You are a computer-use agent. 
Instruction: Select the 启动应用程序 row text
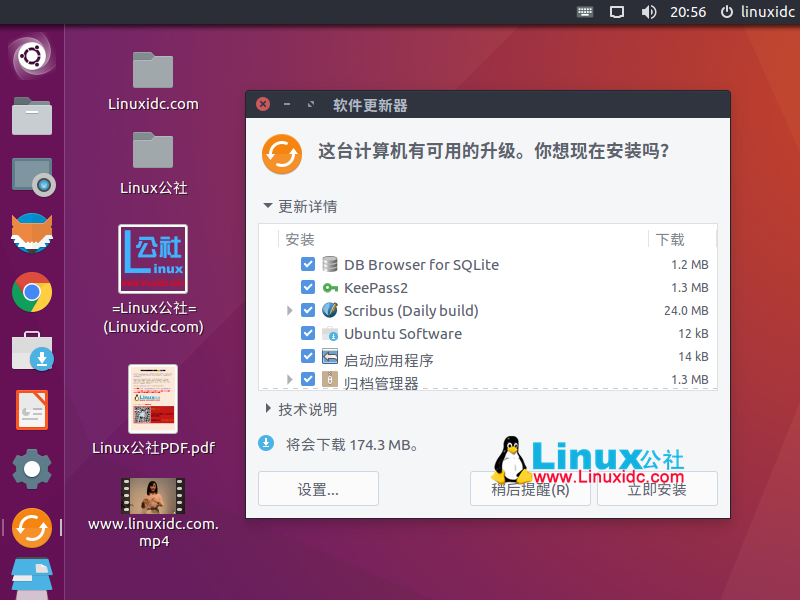coord(388,360)
